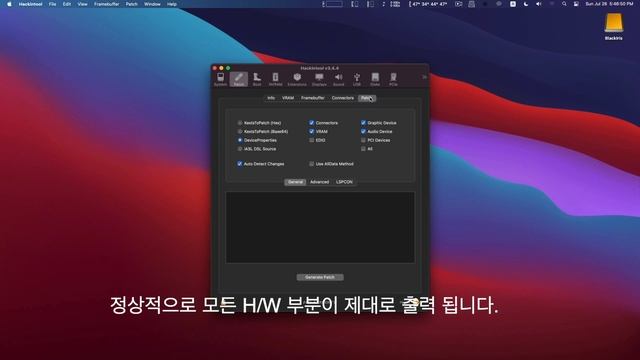Switch to the Connectors tab
640x360 pixels.
[x=343, y=98]
